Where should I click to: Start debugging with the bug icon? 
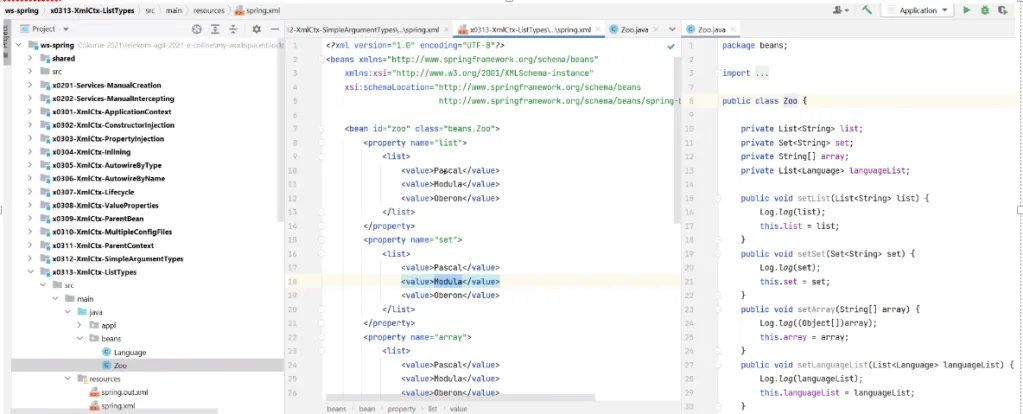coord(985,10)
